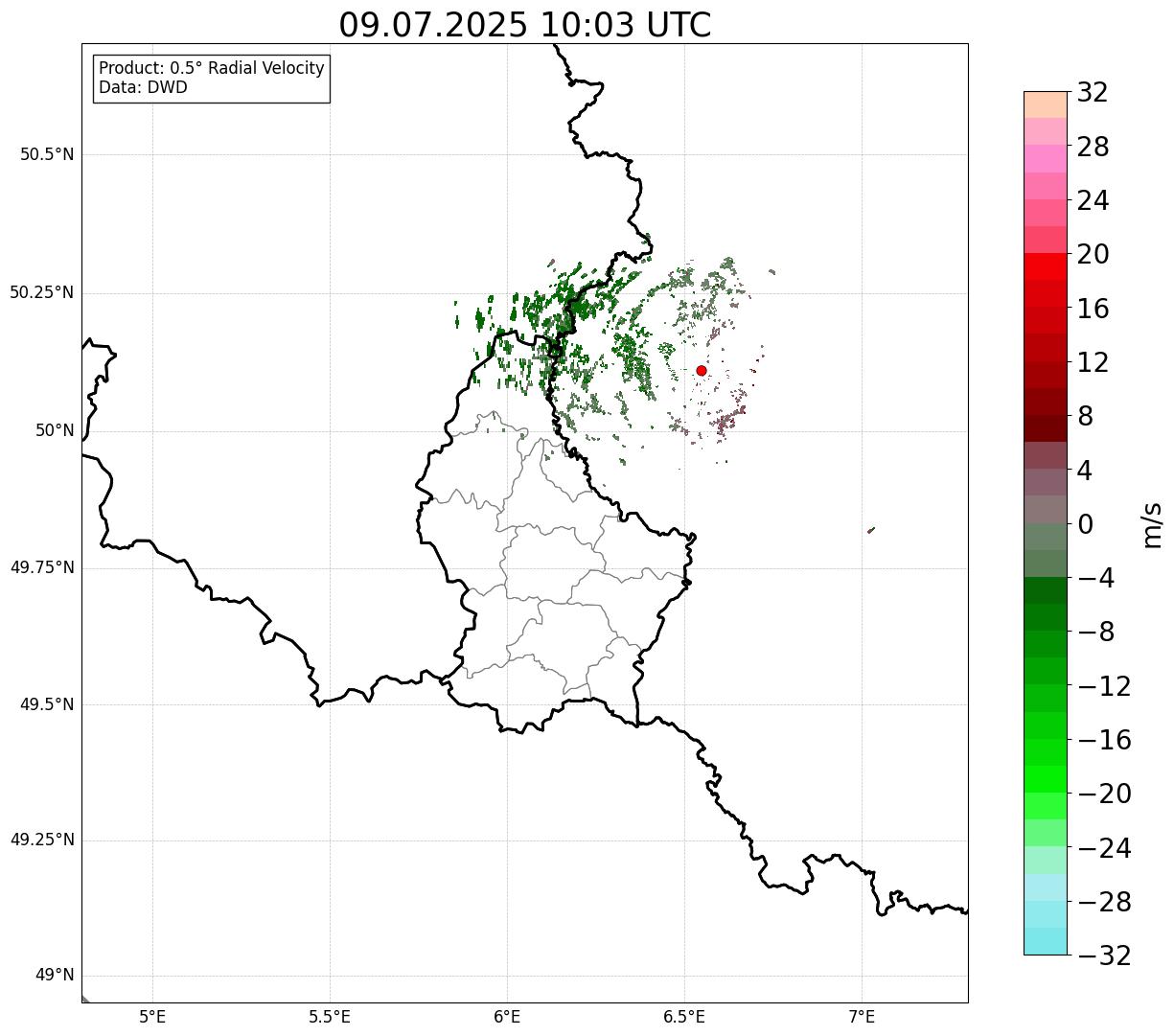
Task: Click the 7°E longitude label
Action: click(x=862, y=1018)
